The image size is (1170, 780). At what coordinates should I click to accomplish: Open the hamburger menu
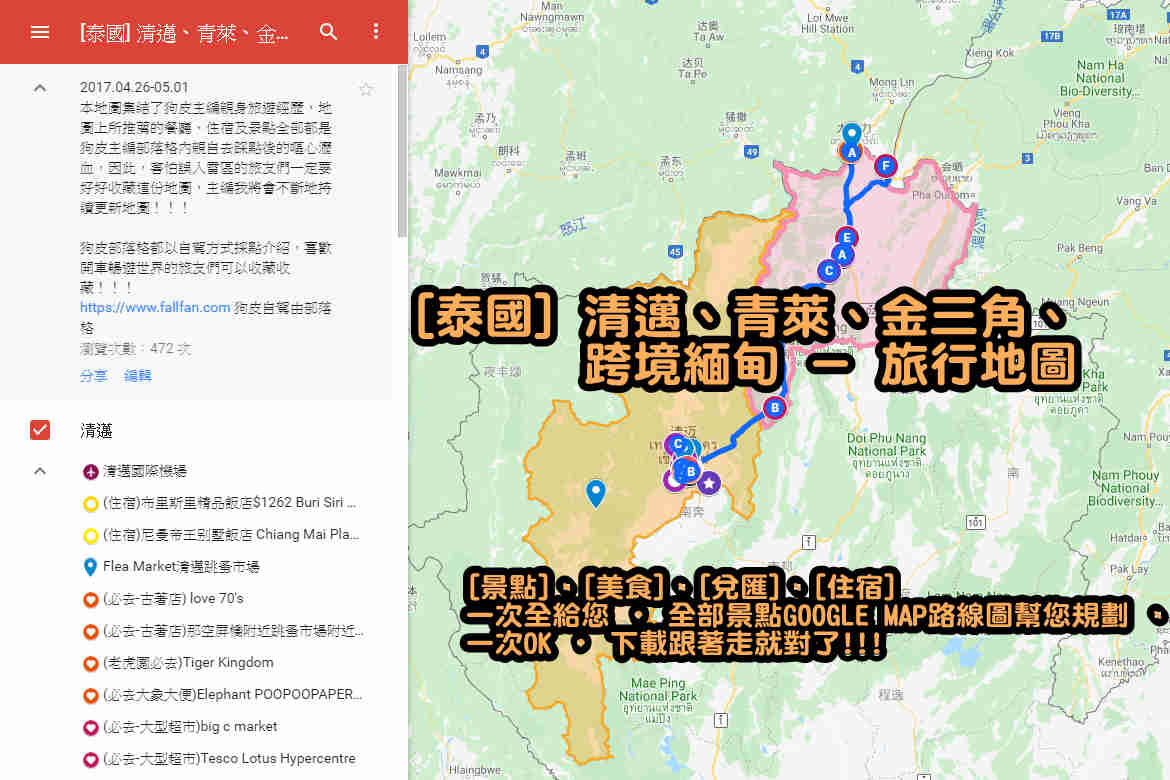click(40, 32)
